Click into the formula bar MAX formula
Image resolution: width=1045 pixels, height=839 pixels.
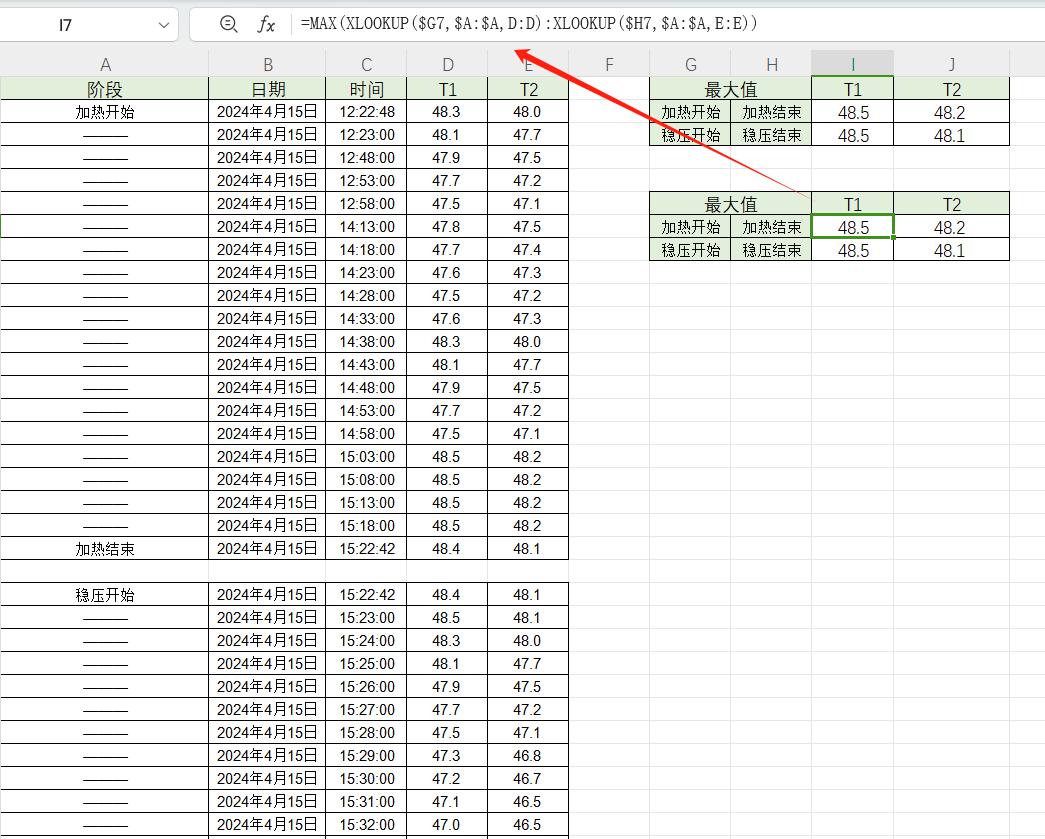coord(529,24)
